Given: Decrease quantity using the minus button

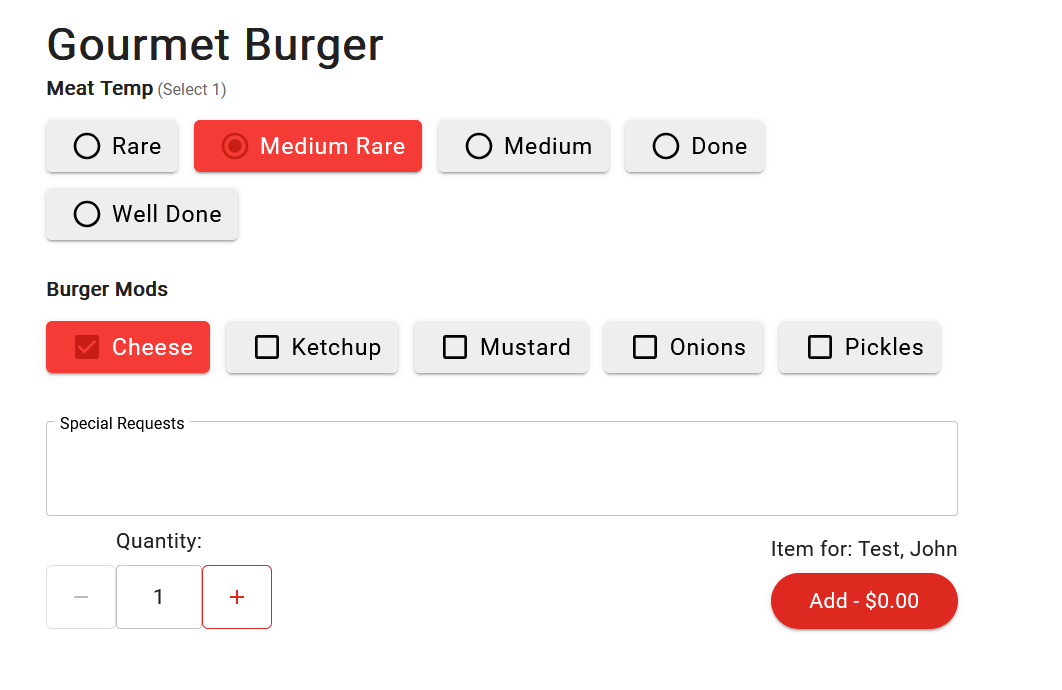Looking at the screenshot, I should click(81, 597).
